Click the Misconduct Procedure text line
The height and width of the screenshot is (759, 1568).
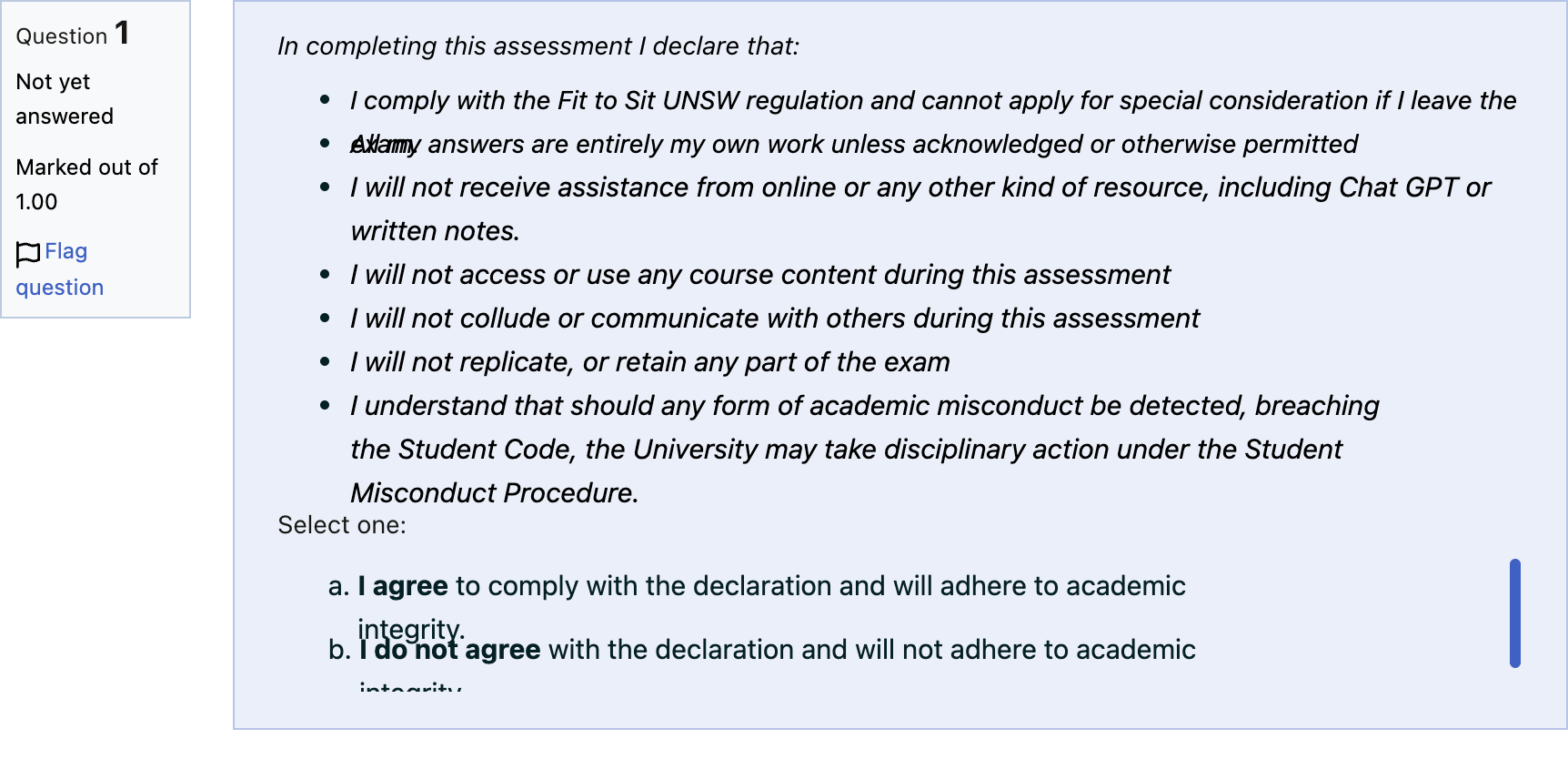coord(495,493)
